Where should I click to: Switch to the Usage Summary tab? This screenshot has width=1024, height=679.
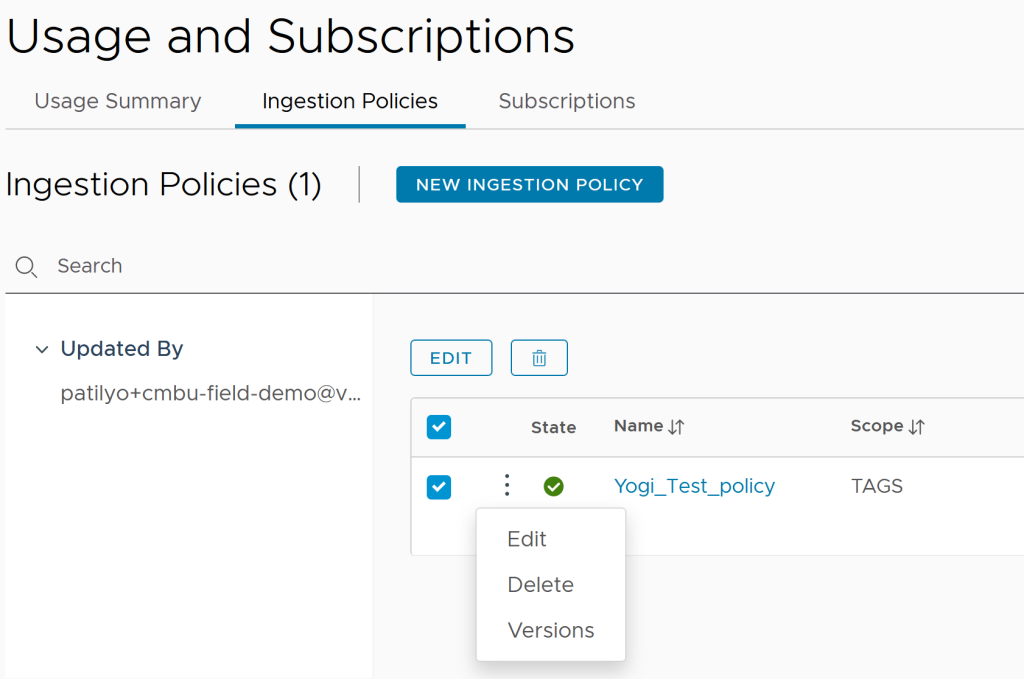click(118, 101)
